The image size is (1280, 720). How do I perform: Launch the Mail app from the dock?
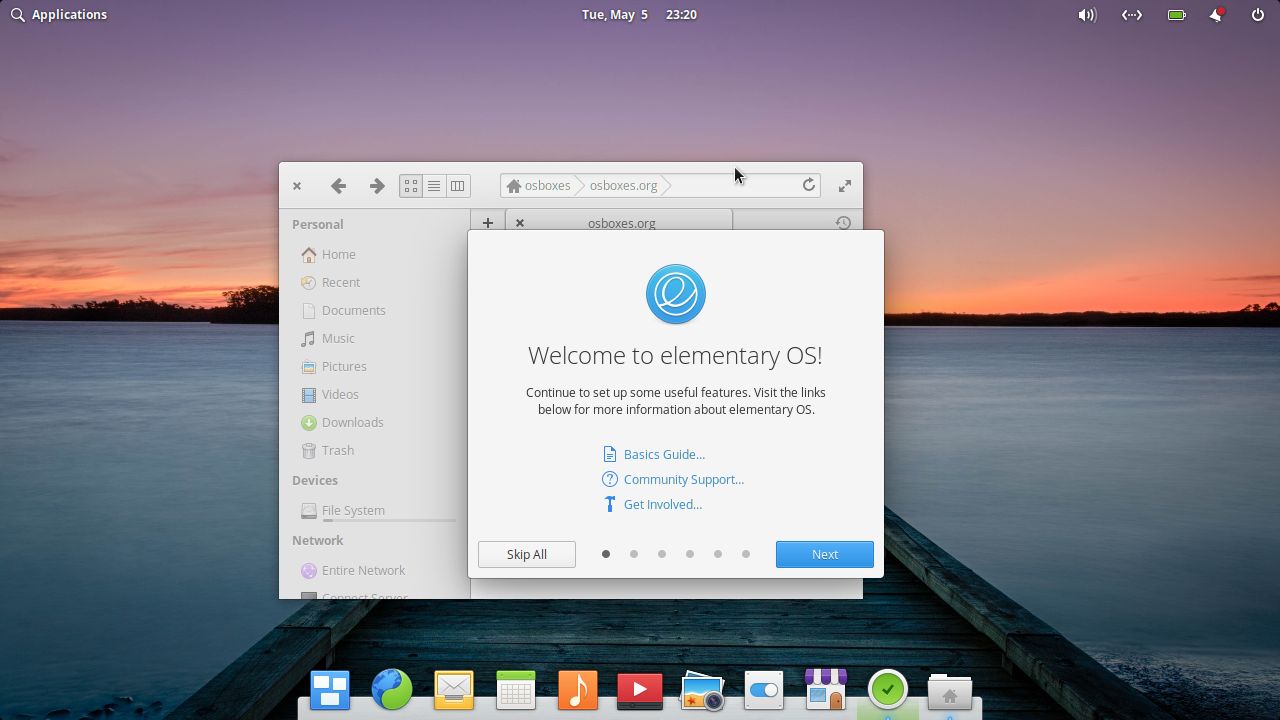pos(454,689)
